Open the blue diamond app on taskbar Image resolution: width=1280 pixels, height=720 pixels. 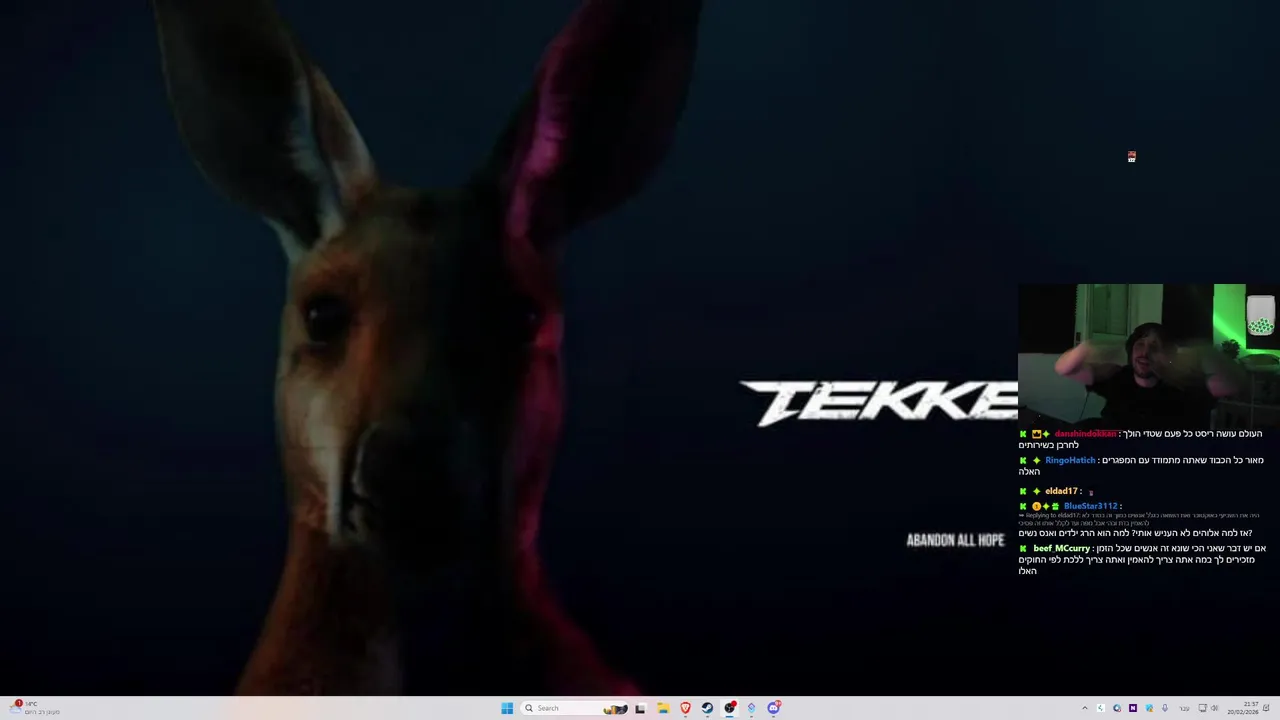point(751,708)
